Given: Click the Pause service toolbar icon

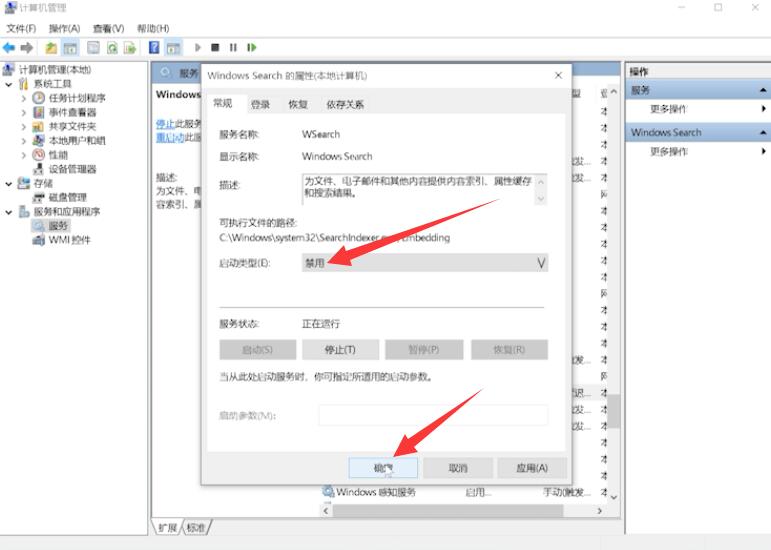Looking at the screenshot, I should (x=233, y=48).
